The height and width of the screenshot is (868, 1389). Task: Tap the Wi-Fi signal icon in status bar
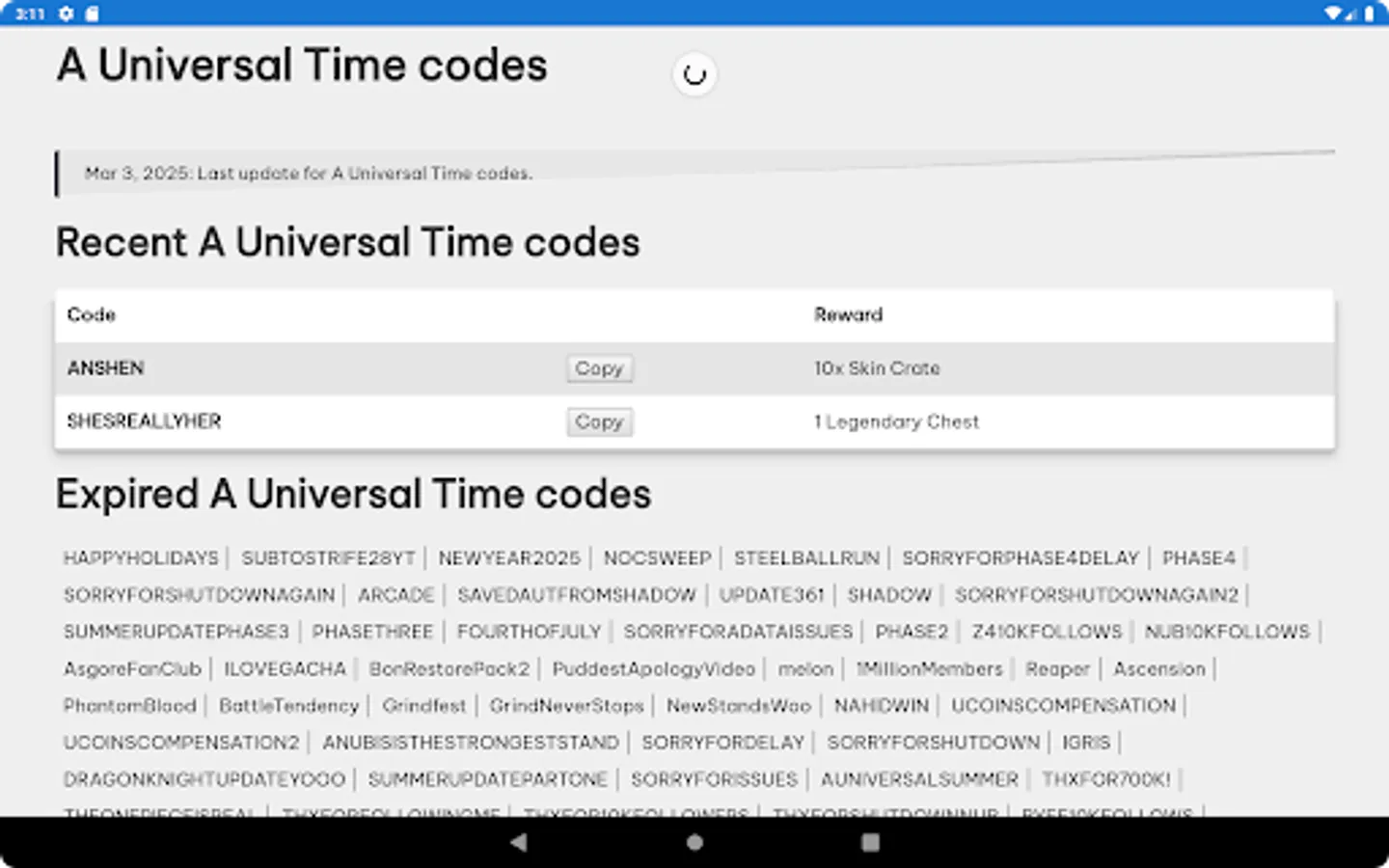pos(1332,14)
